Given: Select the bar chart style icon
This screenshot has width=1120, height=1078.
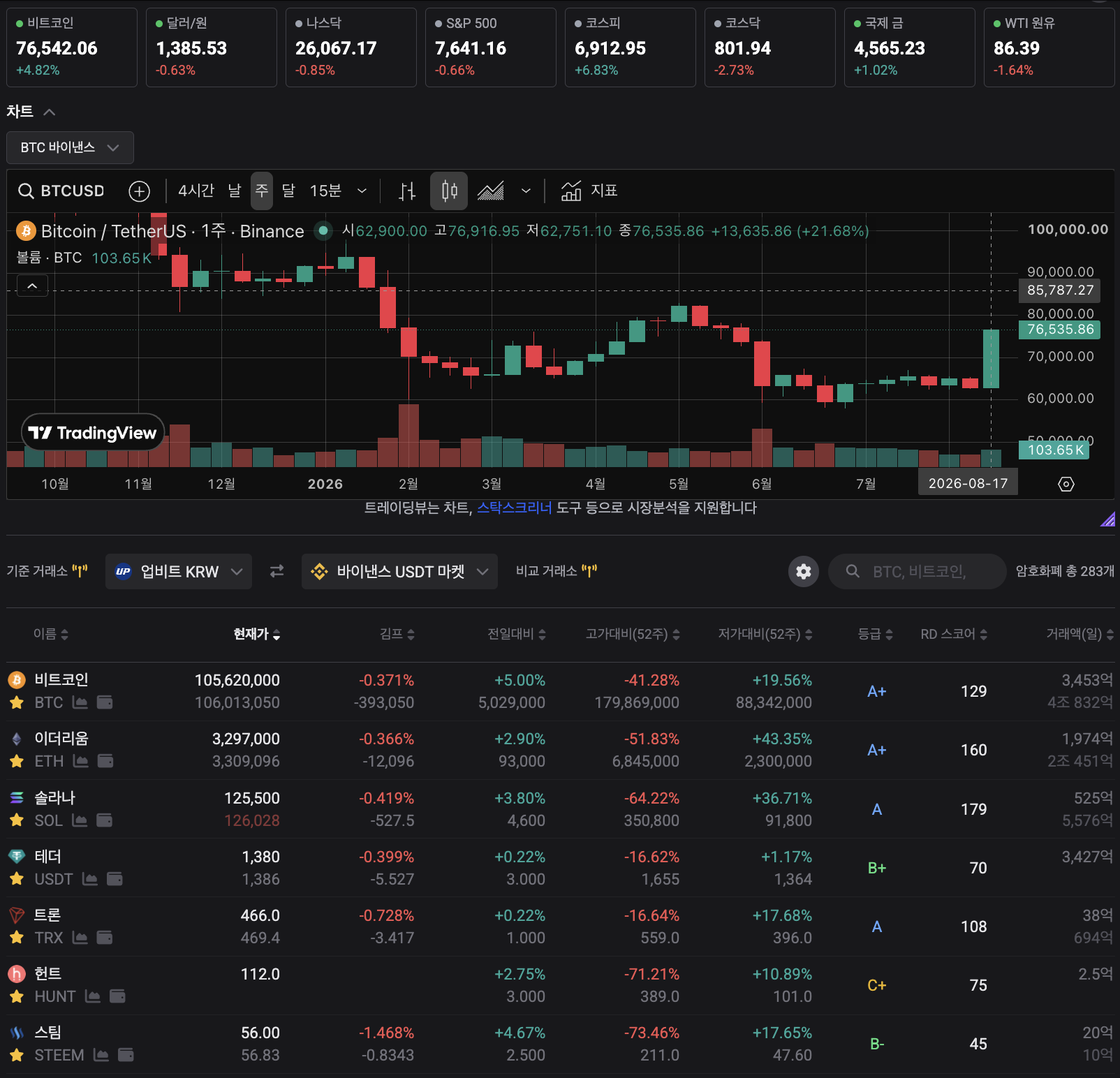Looking at the screenshot, I should tap(407, 191).
